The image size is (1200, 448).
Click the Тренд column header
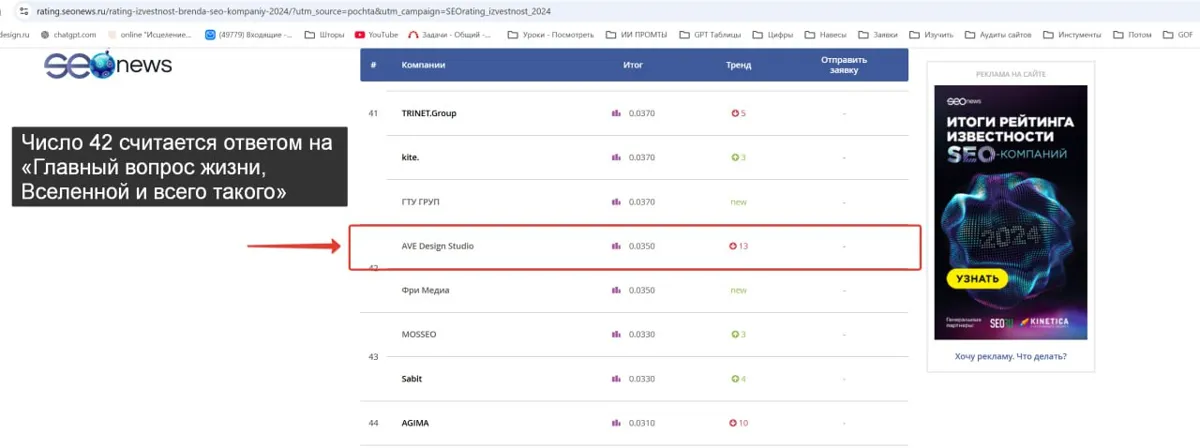point(738,65)
